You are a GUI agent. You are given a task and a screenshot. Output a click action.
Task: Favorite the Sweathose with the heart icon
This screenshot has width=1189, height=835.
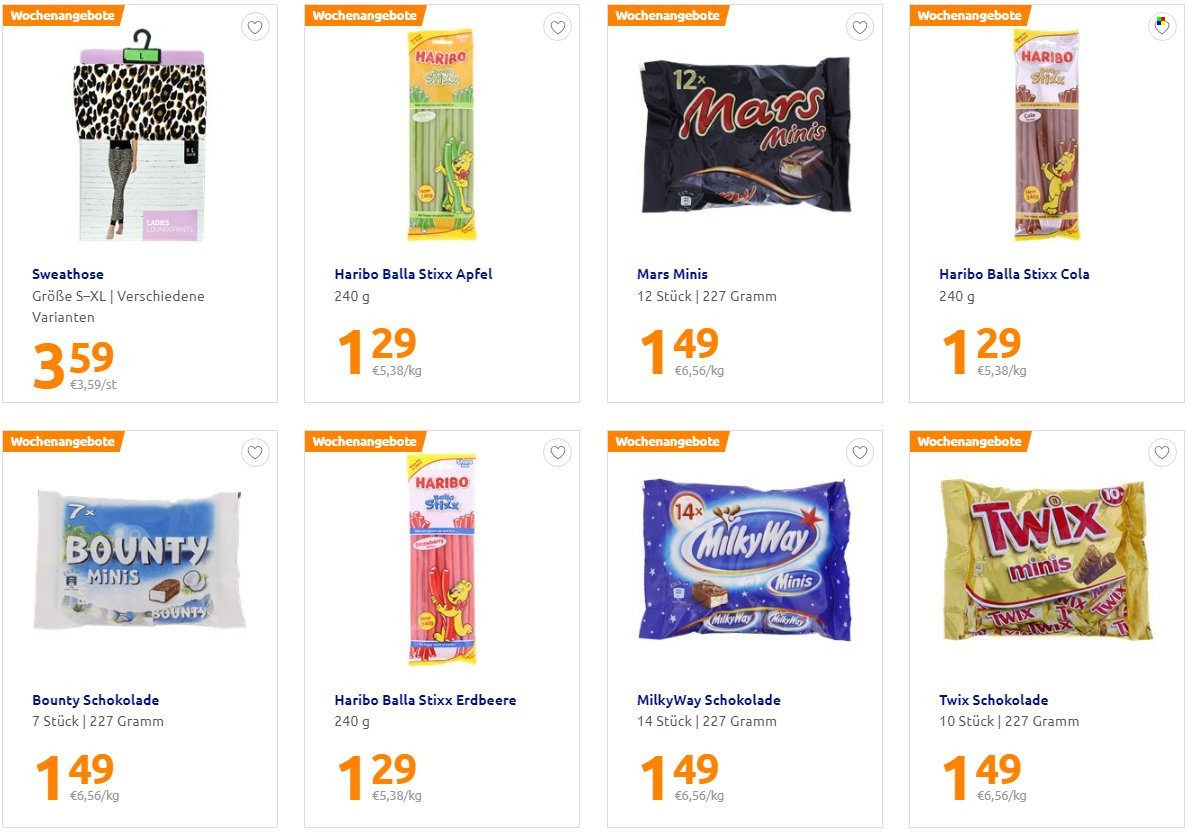[x=255, y=27]
